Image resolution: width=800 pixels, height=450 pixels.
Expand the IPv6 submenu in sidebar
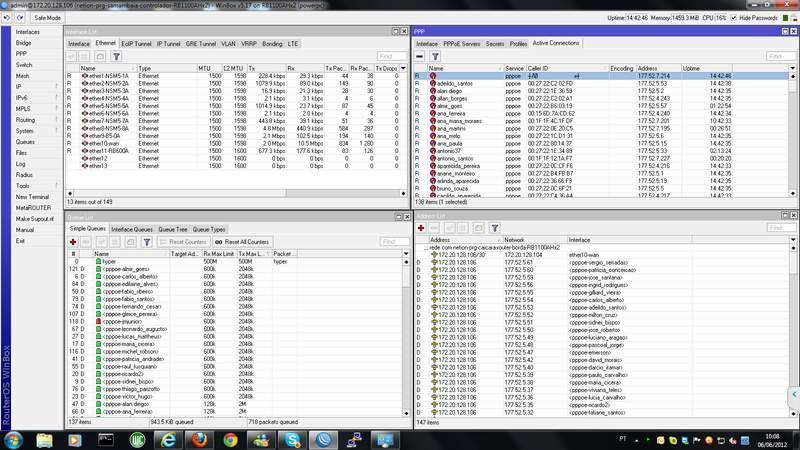36,97
